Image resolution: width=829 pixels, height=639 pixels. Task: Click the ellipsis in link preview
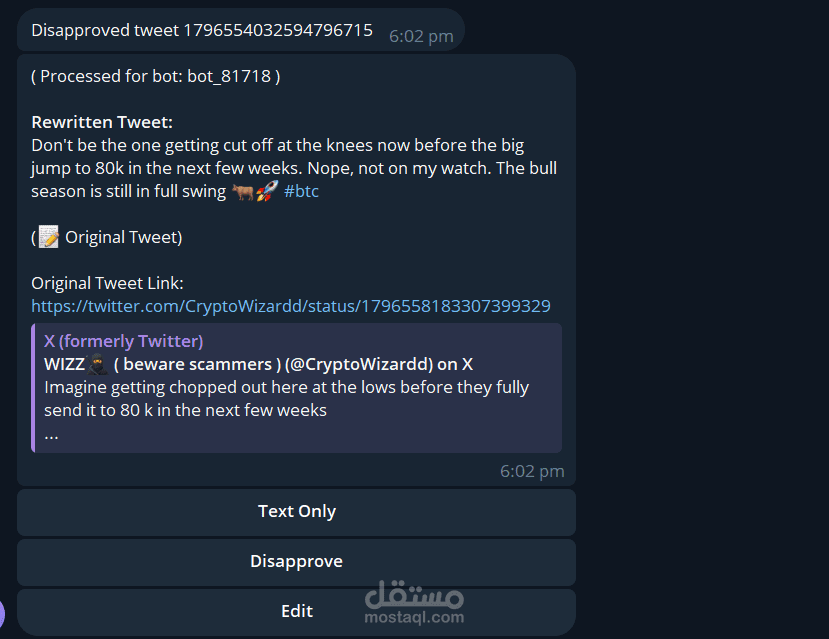(51, 438)
